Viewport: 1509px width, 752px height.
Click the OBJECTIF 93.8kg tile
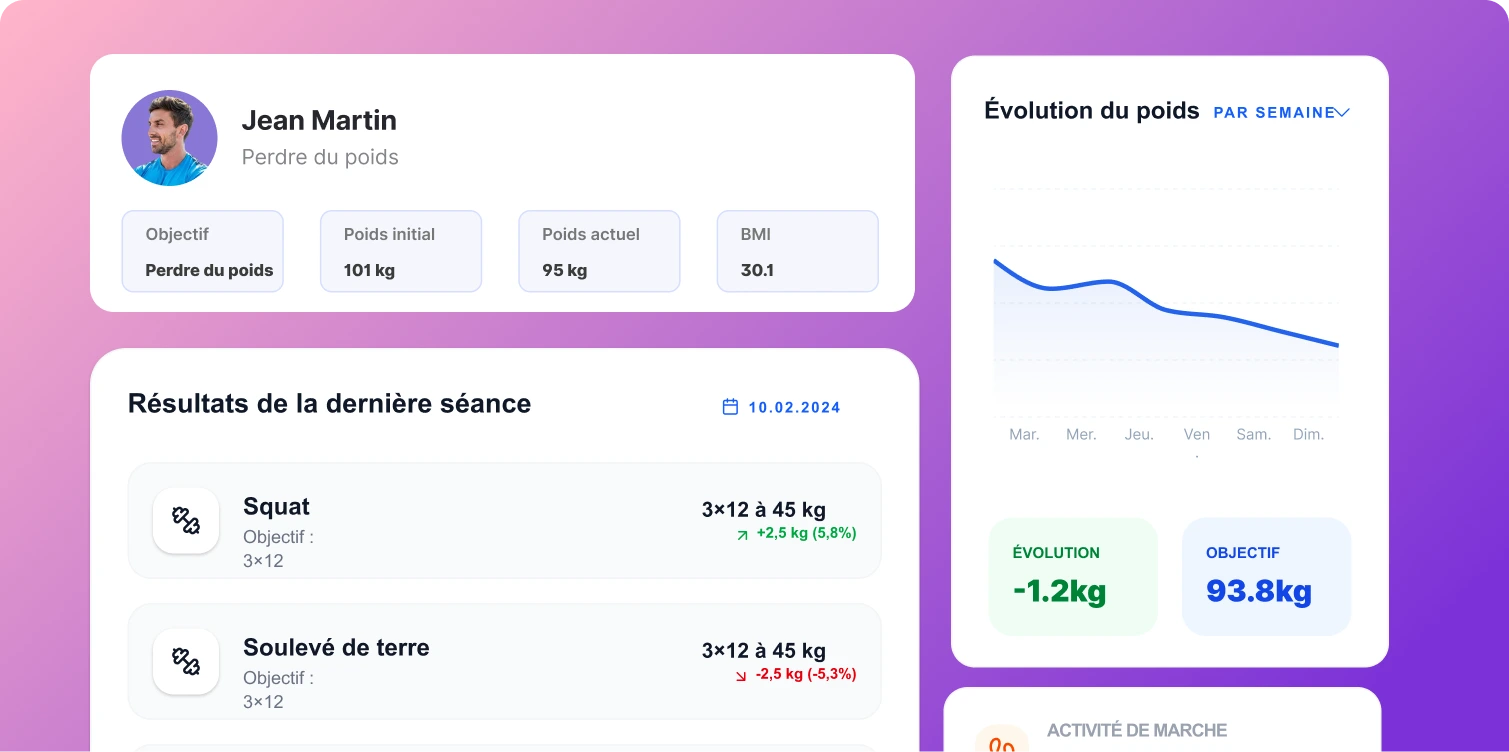tap(1266, 576)
